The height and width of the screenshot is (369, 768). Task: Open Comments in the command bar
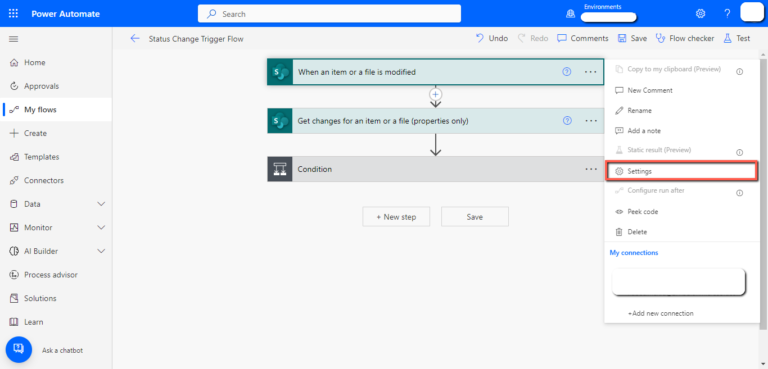(583, 38)
